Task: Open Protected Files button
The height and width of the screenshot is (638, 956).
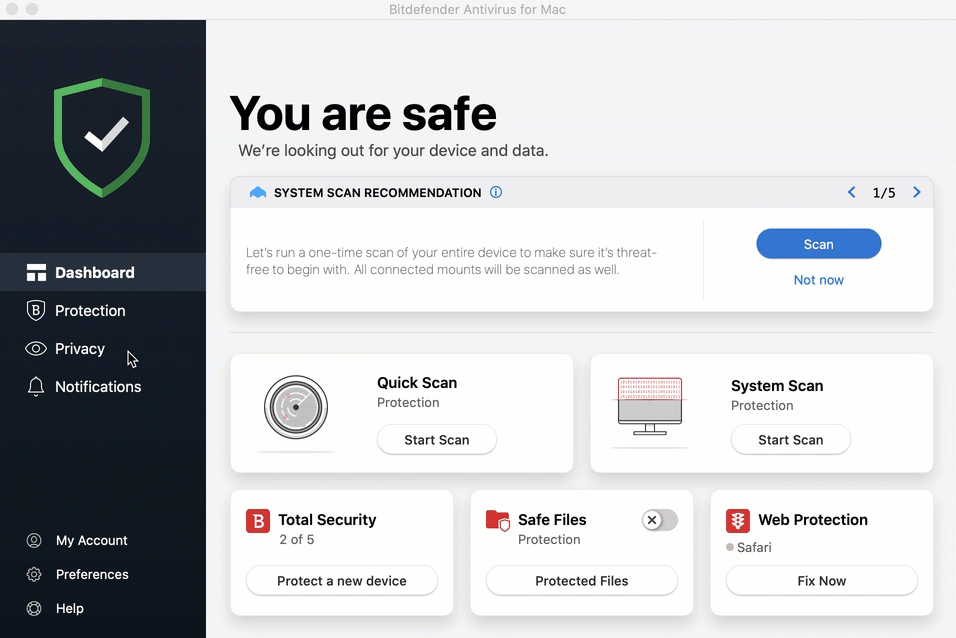Action: pos(582,581)
